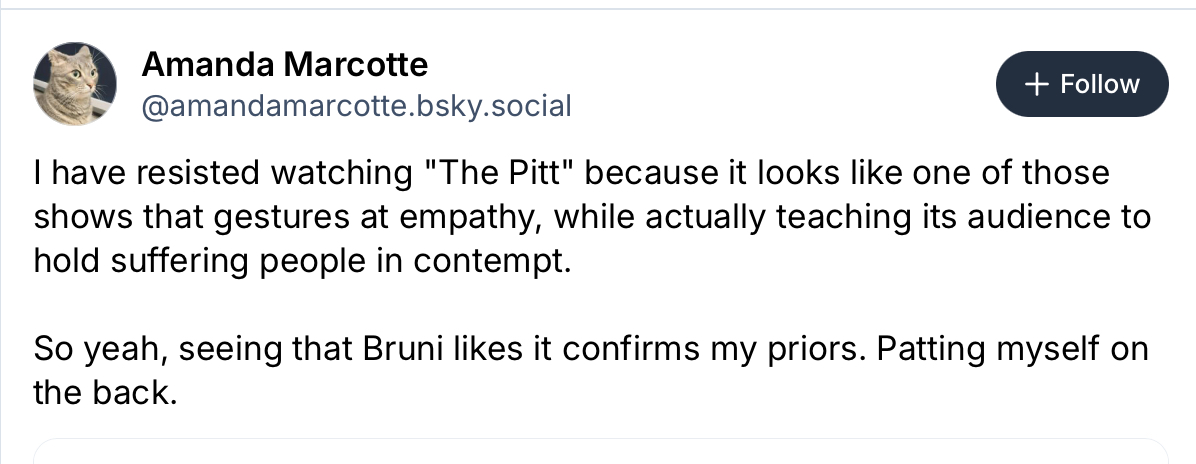
Task: Click the embedded card below the post
Action: click(600, 452)
